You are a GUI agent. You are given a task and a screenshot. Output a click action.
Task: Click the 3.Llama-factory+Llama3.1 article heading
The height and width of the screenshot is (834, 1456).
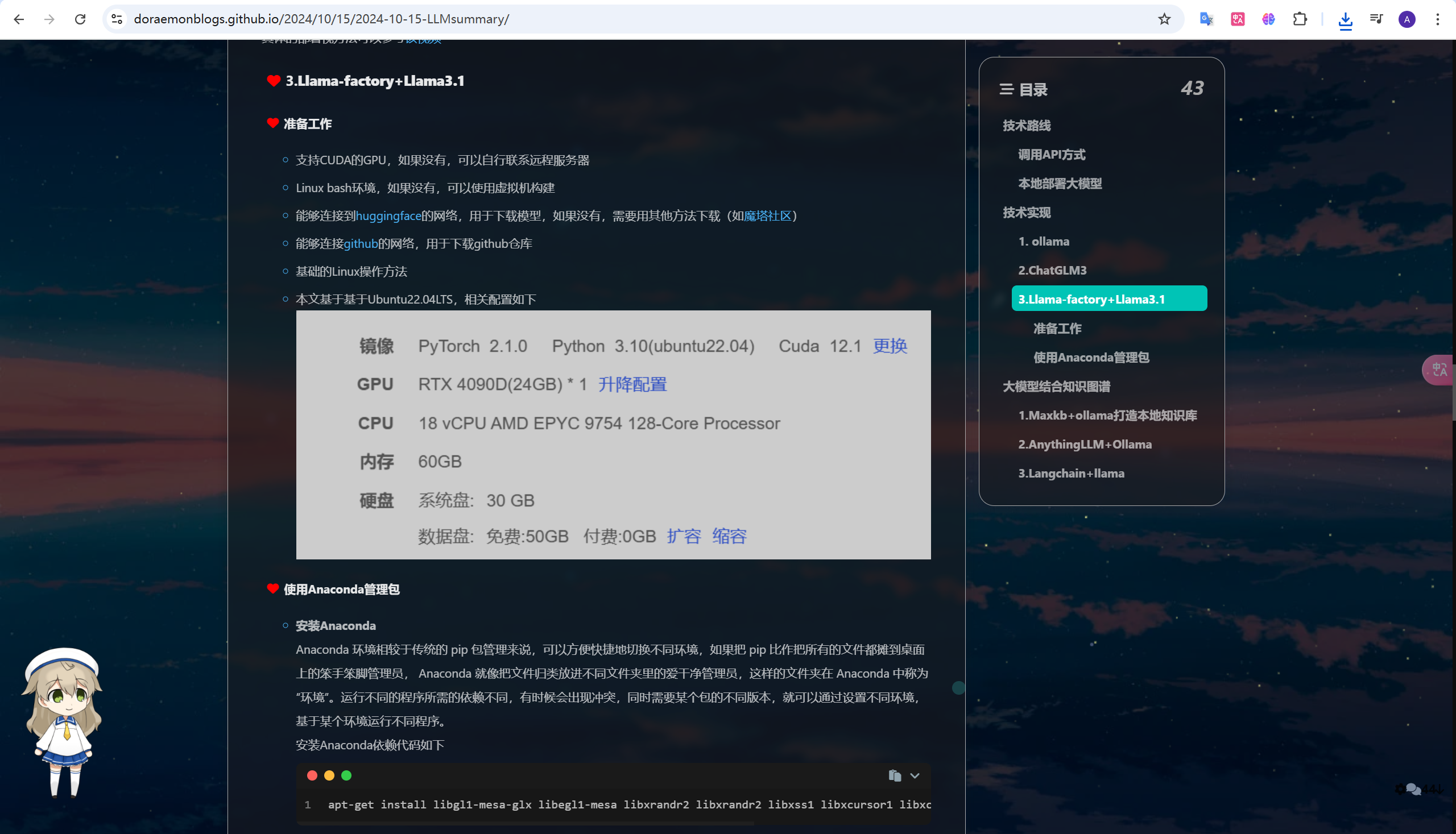(375, 81)
